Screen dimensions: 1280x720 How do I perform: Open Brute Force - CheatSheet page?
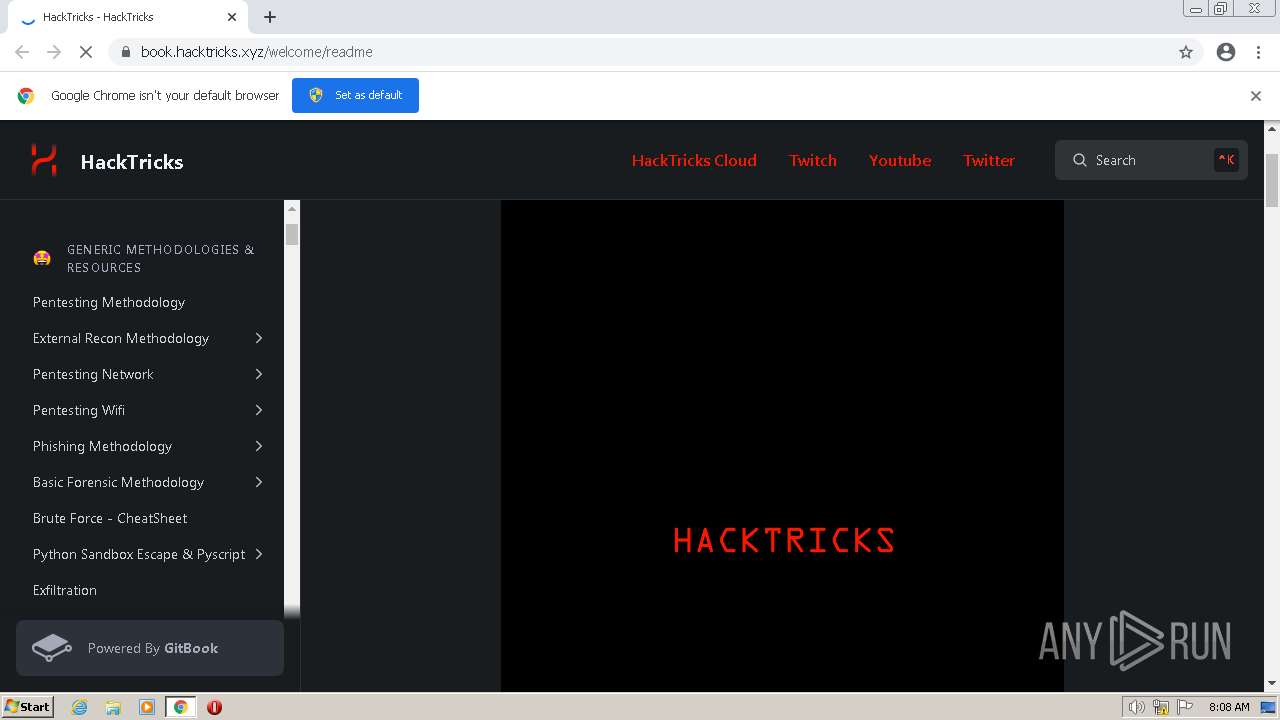110,518
